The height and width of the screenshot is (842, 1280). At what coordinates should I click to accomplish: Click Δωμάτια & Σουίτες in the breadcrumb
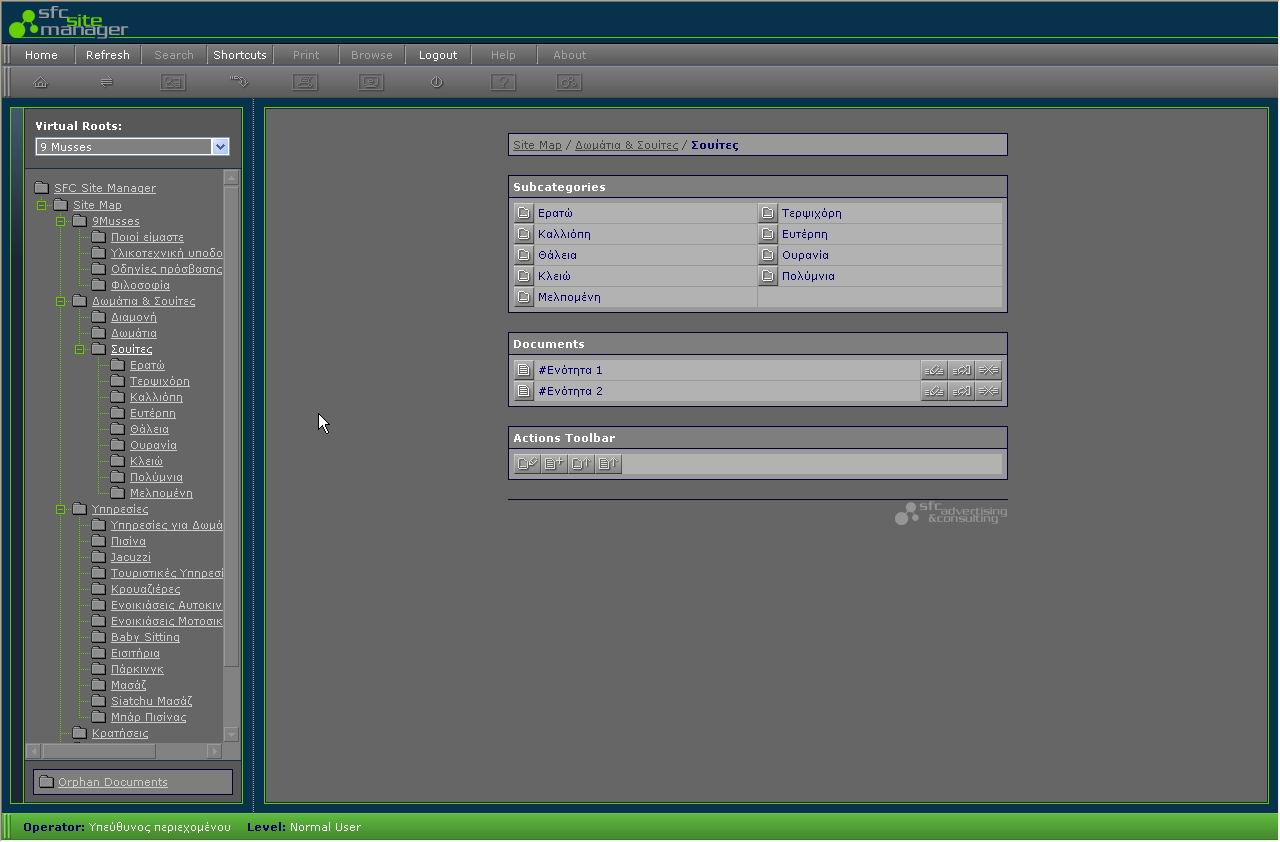[x=626, y=145]
